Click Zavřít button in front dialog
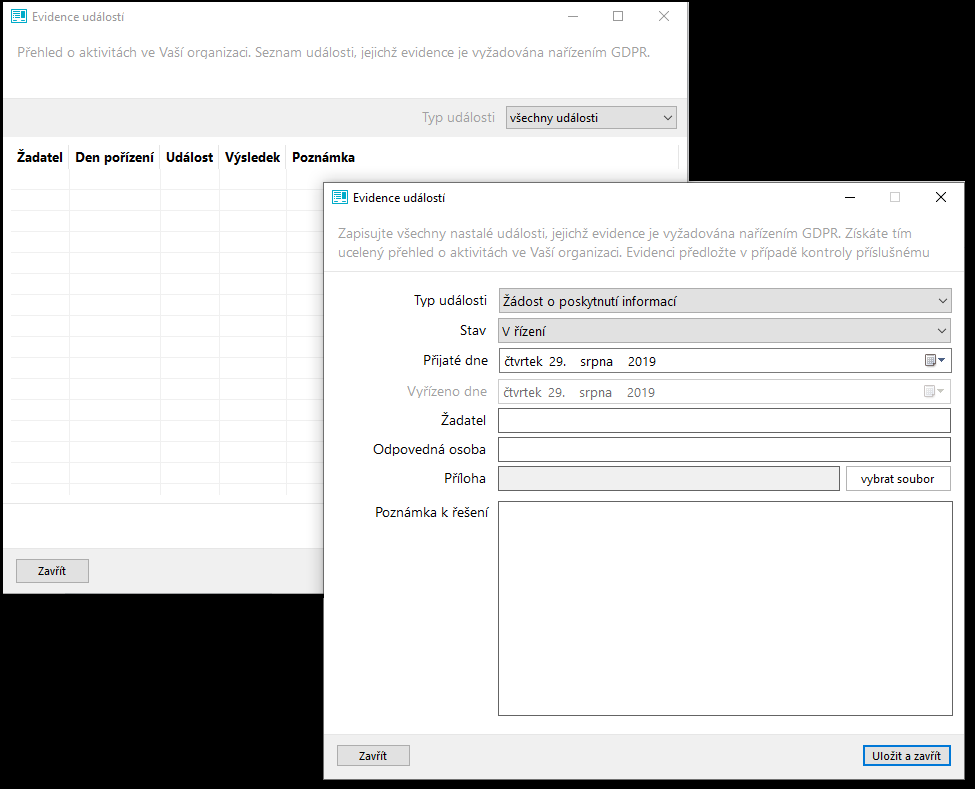975x789 pixels. [373, 755]
